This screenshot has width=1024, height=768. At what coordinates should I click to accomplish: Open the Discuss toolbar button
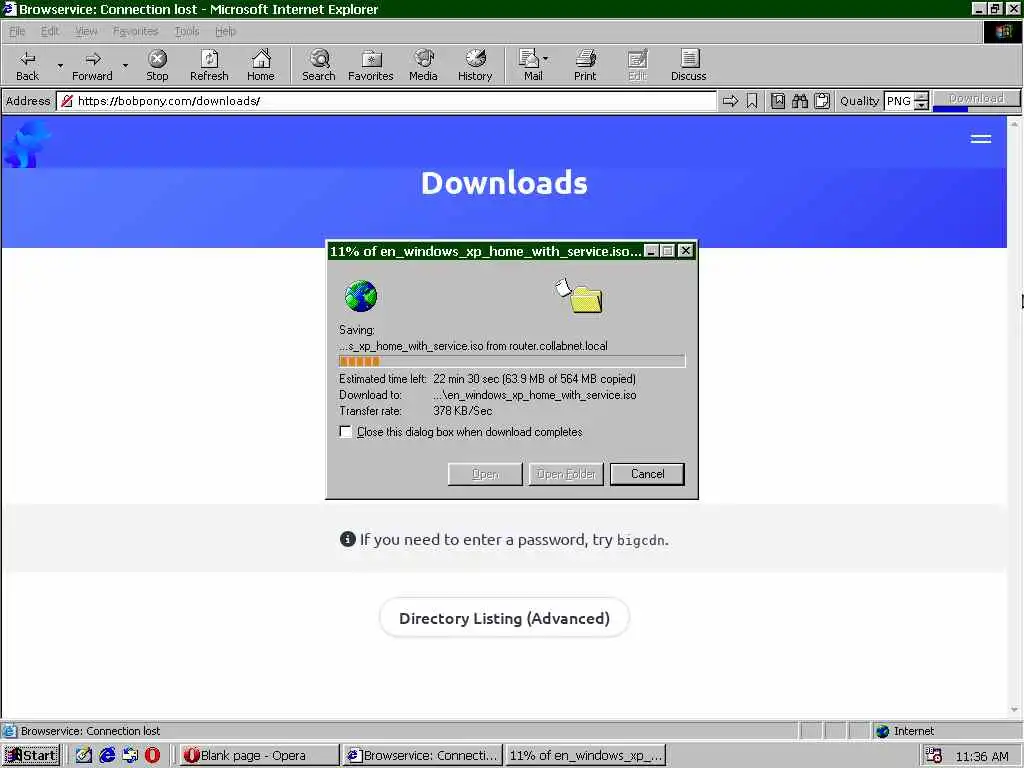688,65
